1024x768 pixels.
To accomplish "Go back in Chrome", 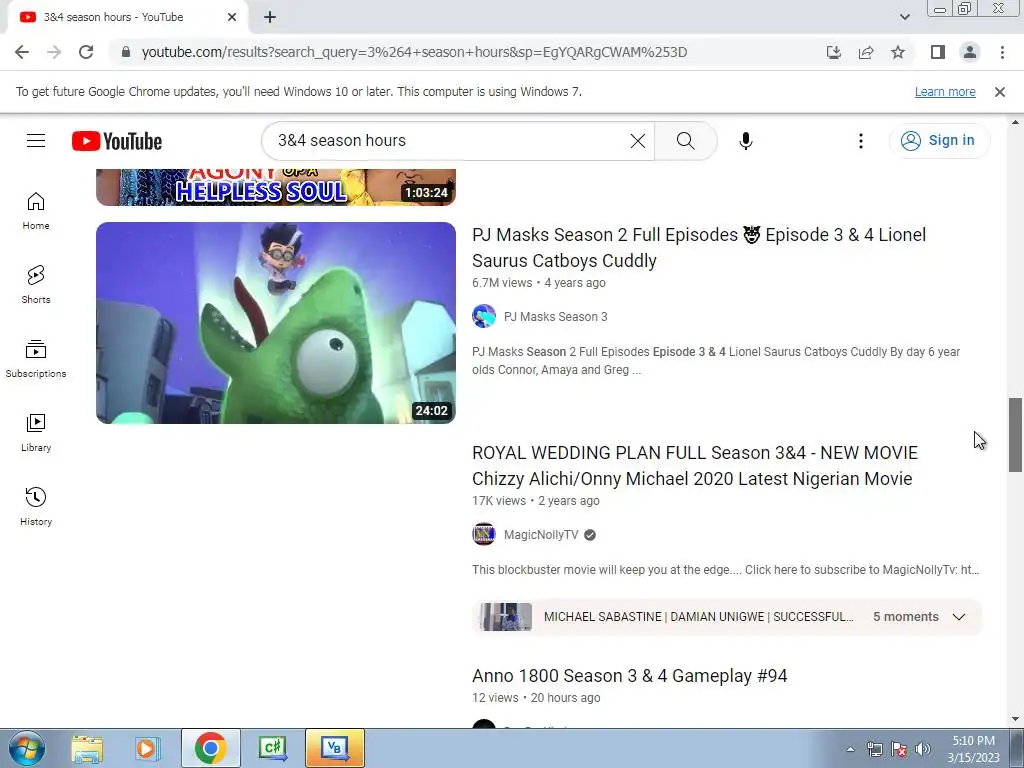I will click(x=22, y=52).
